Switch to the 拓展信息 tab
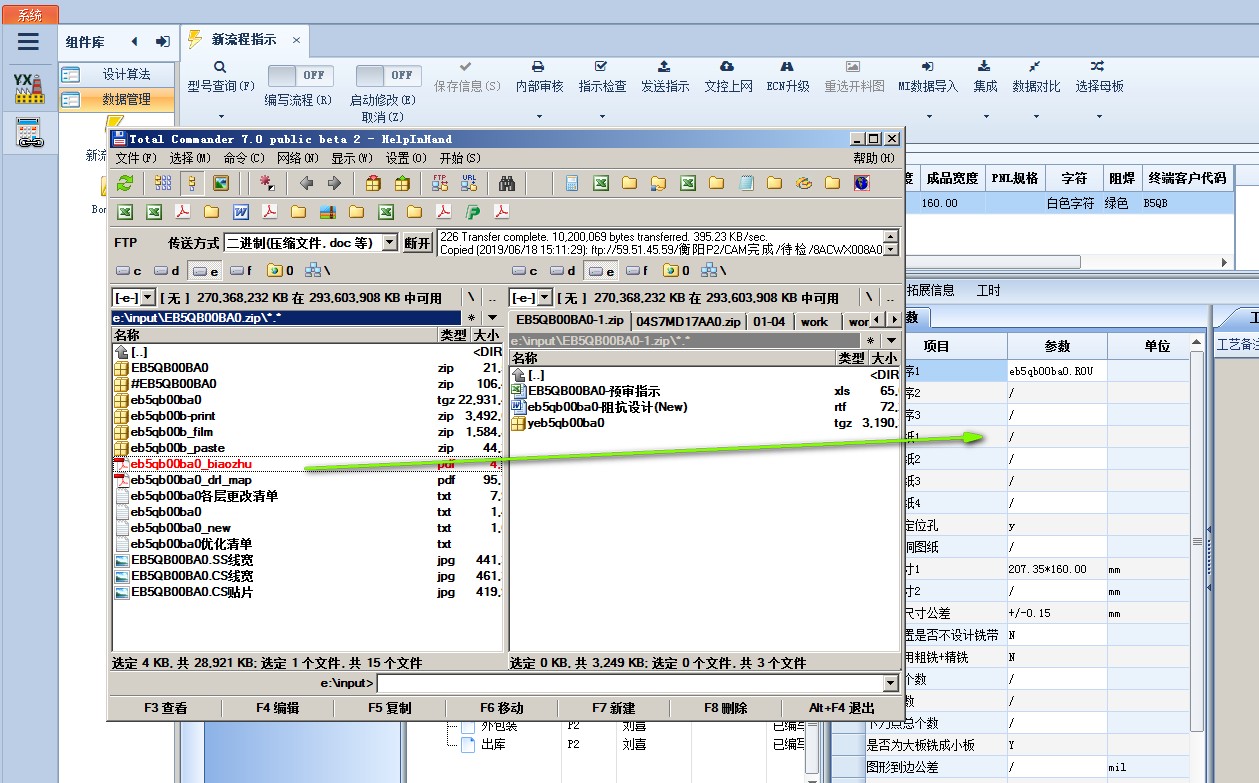 coord(930,290)
